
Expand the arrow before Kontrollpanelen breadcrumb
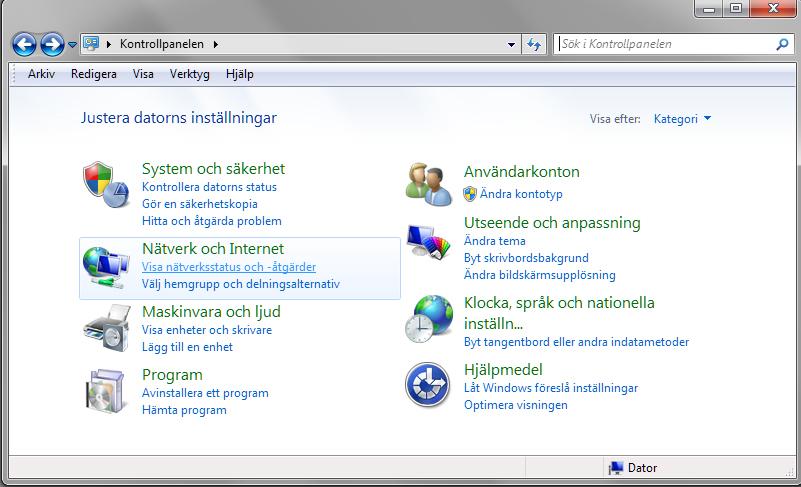[109, 44]
